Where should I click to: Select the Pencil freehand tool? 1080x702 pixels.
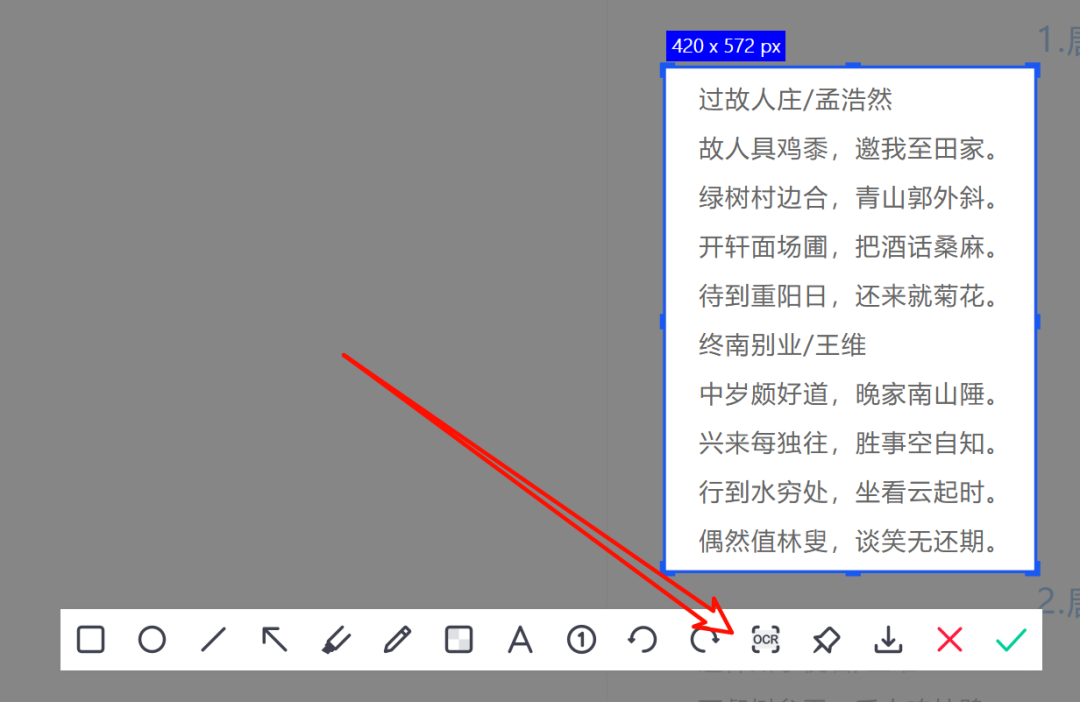point(398,639)
